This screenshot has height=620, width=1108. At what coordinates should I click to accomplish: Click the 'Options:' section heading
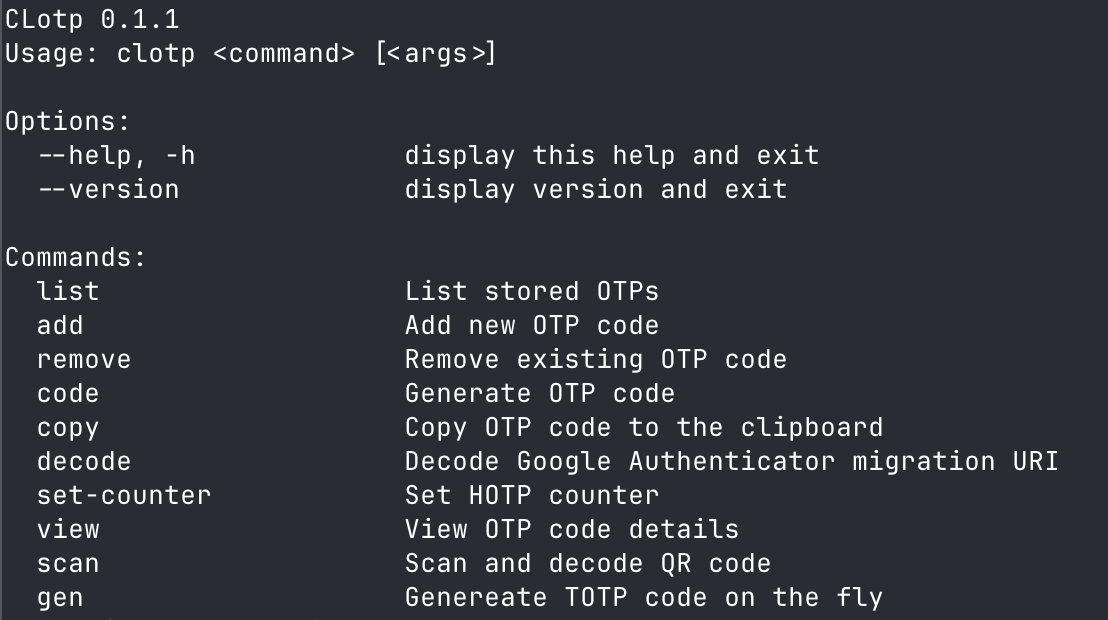(x=68, y=122)
